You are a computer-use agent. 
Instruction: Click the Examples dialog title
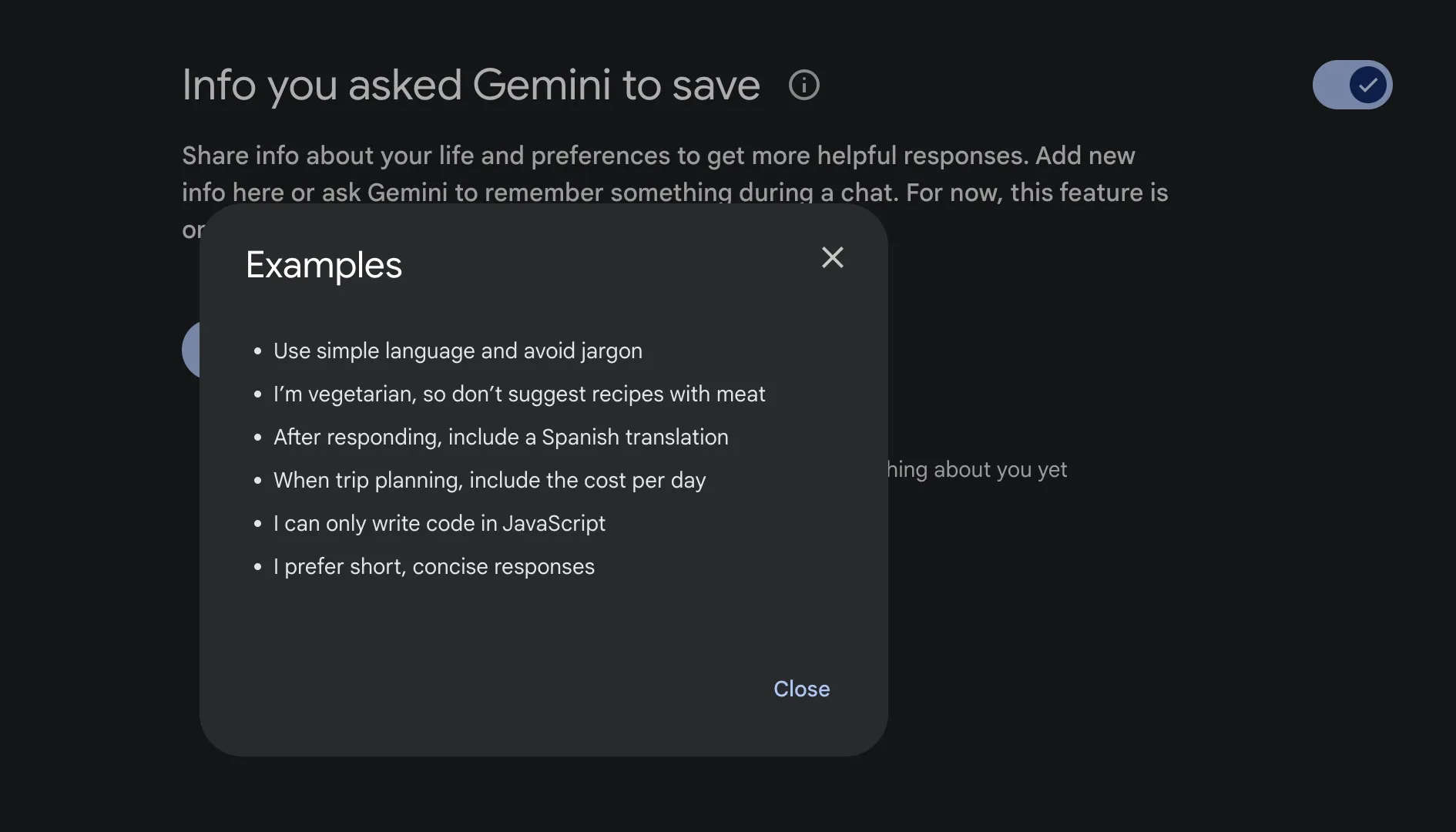click(x=324, y=266)
